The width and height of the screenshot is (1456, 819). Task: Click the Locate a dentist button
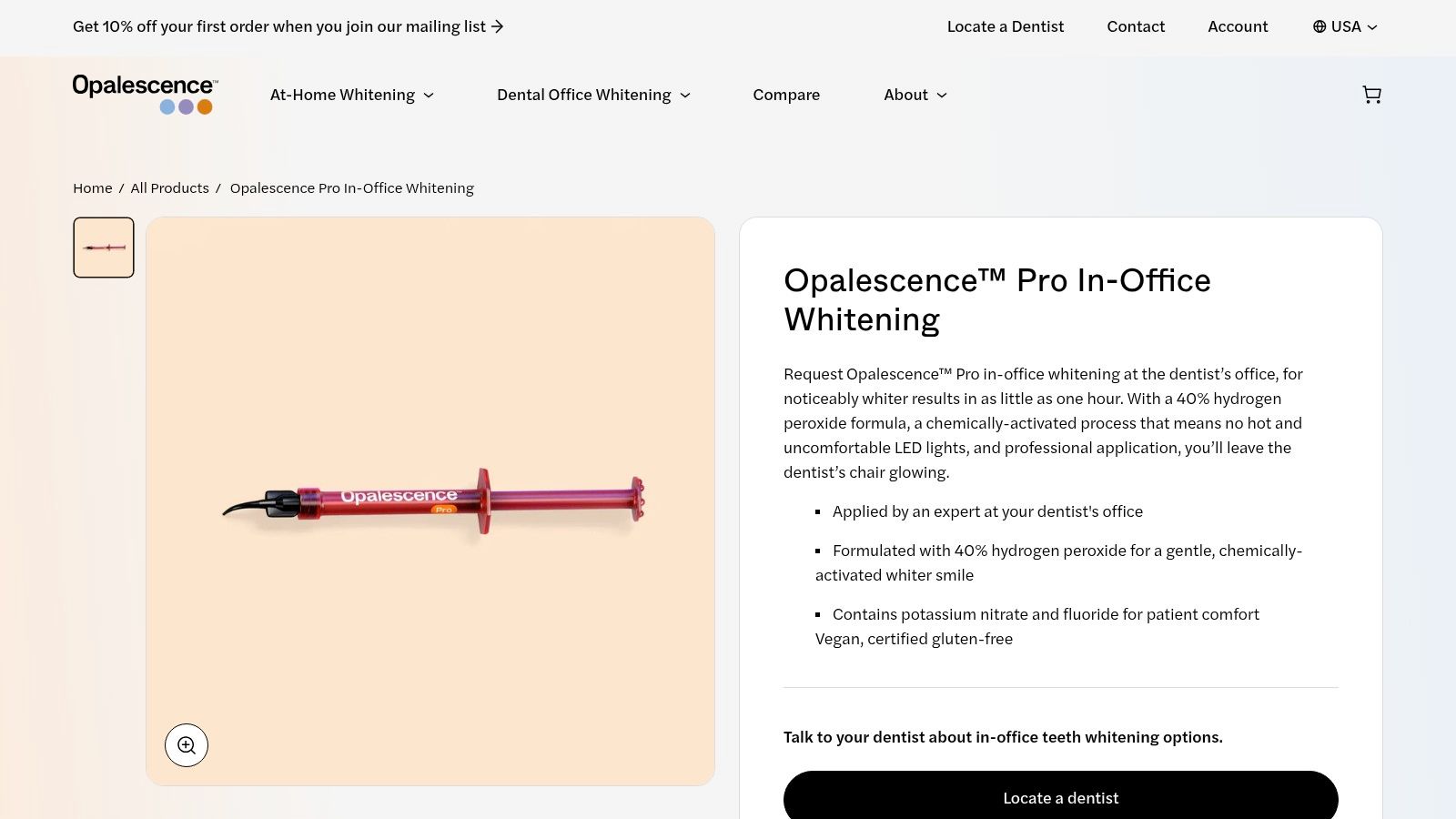point(1060,797)
